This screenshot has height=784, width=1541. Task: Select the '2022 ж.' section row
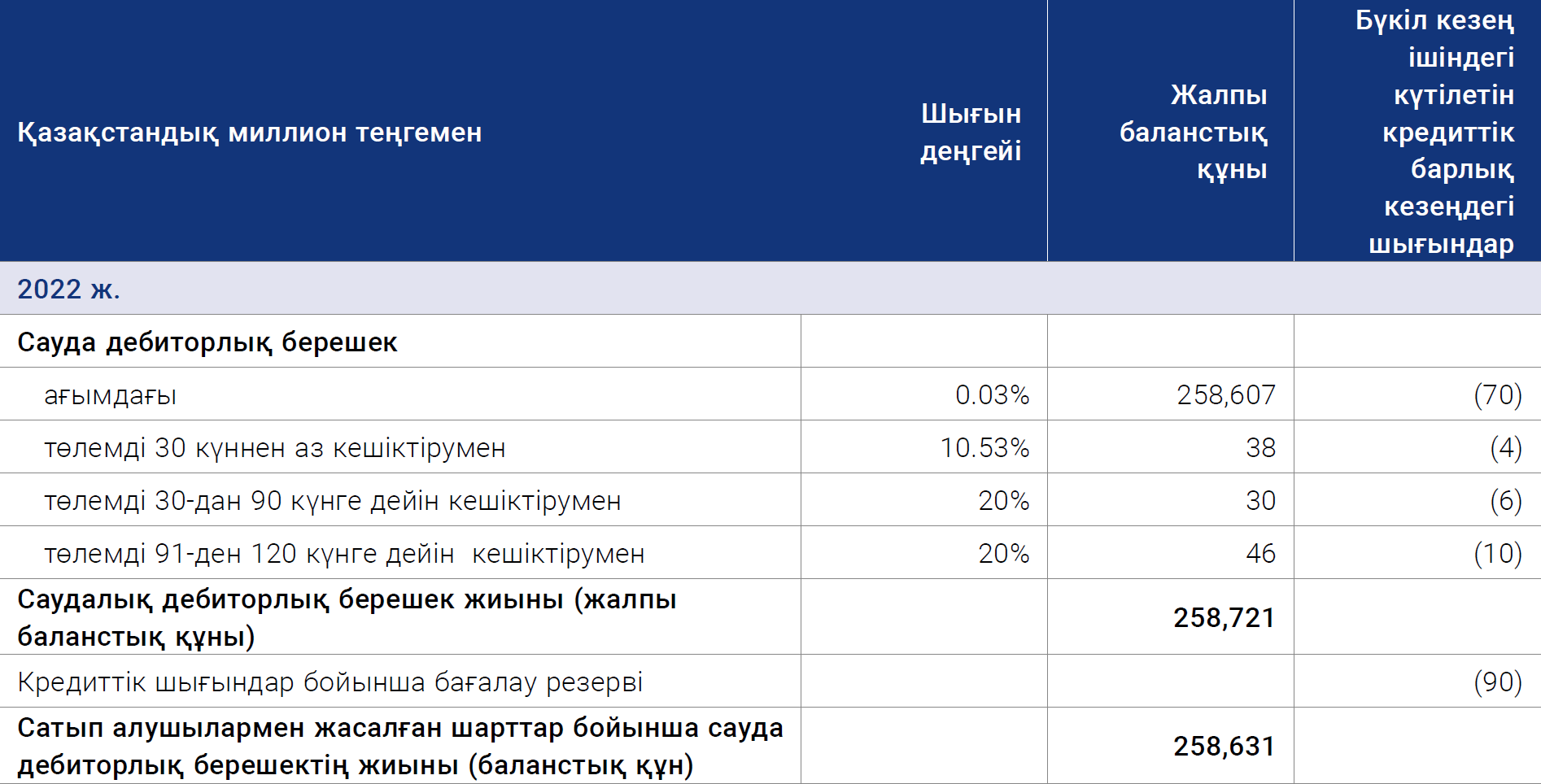(770, 289)
